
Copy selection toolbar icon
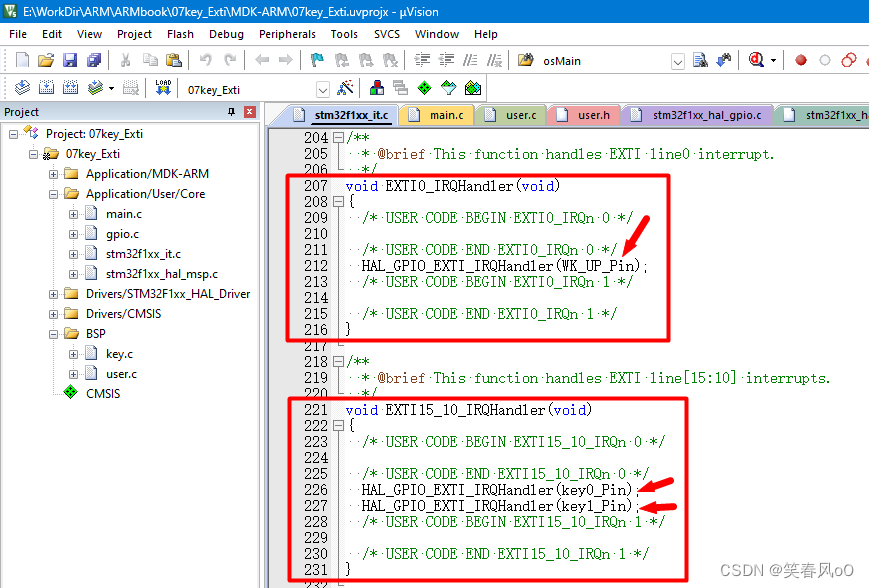[x=150, y=60]
